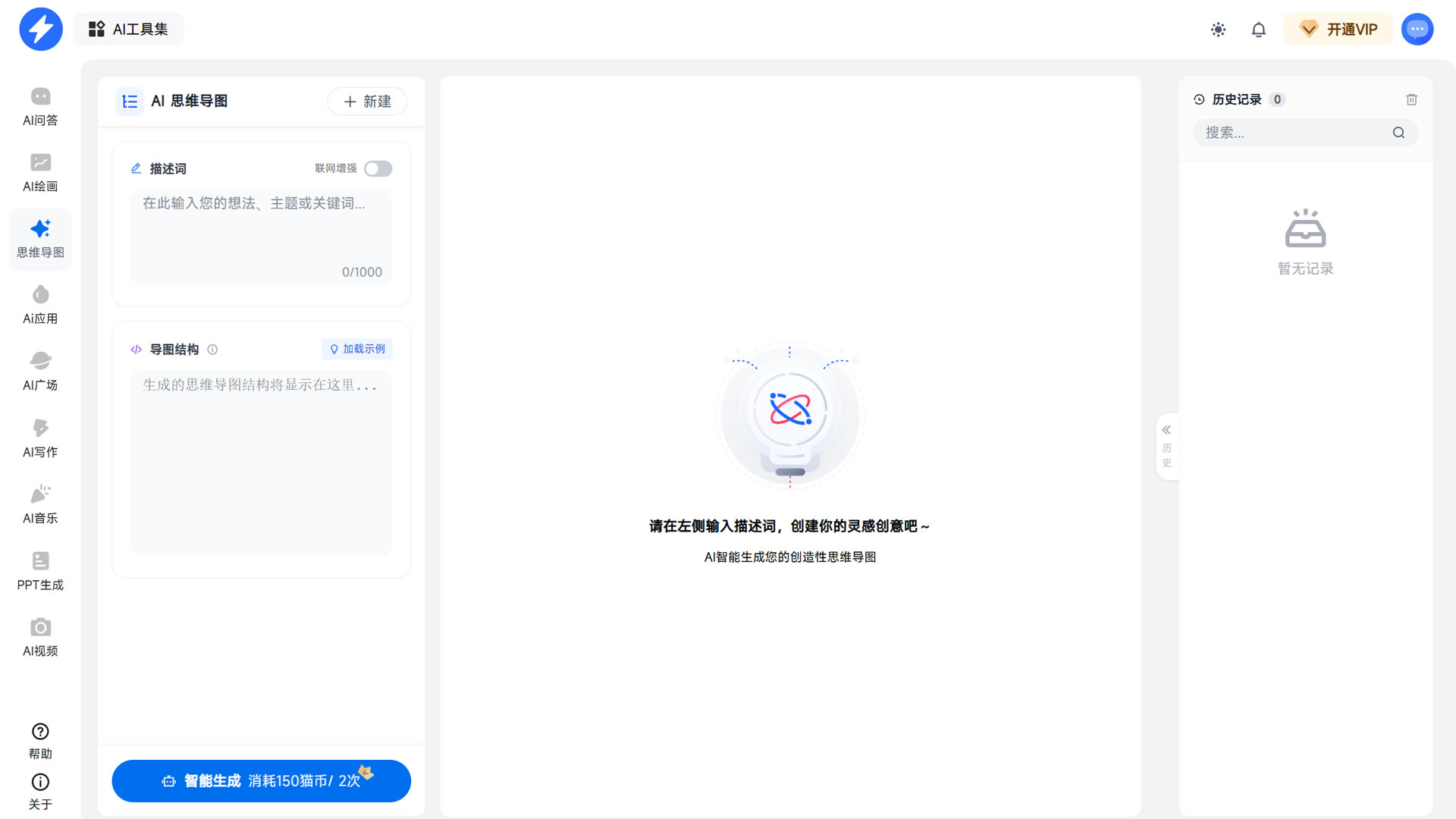Toggle the theme brightness icon
Screen dimensions: 1456x819
coord(1219,29)
